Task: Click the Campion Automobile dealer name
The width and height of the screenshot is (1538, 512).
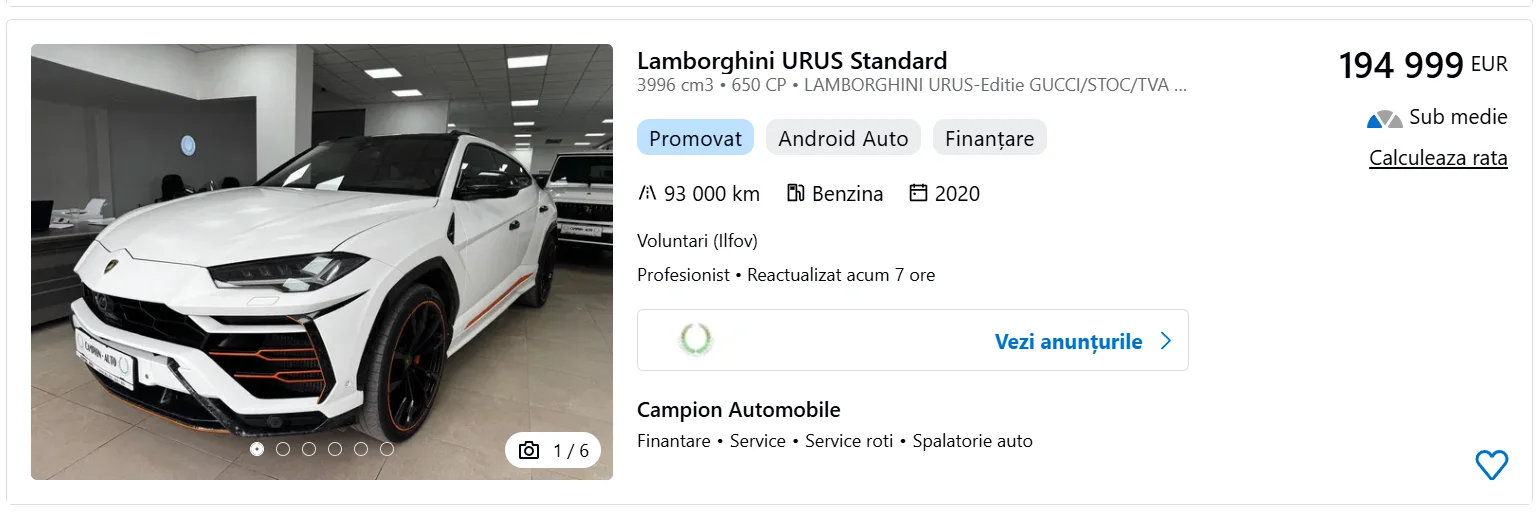Action: 738,410
